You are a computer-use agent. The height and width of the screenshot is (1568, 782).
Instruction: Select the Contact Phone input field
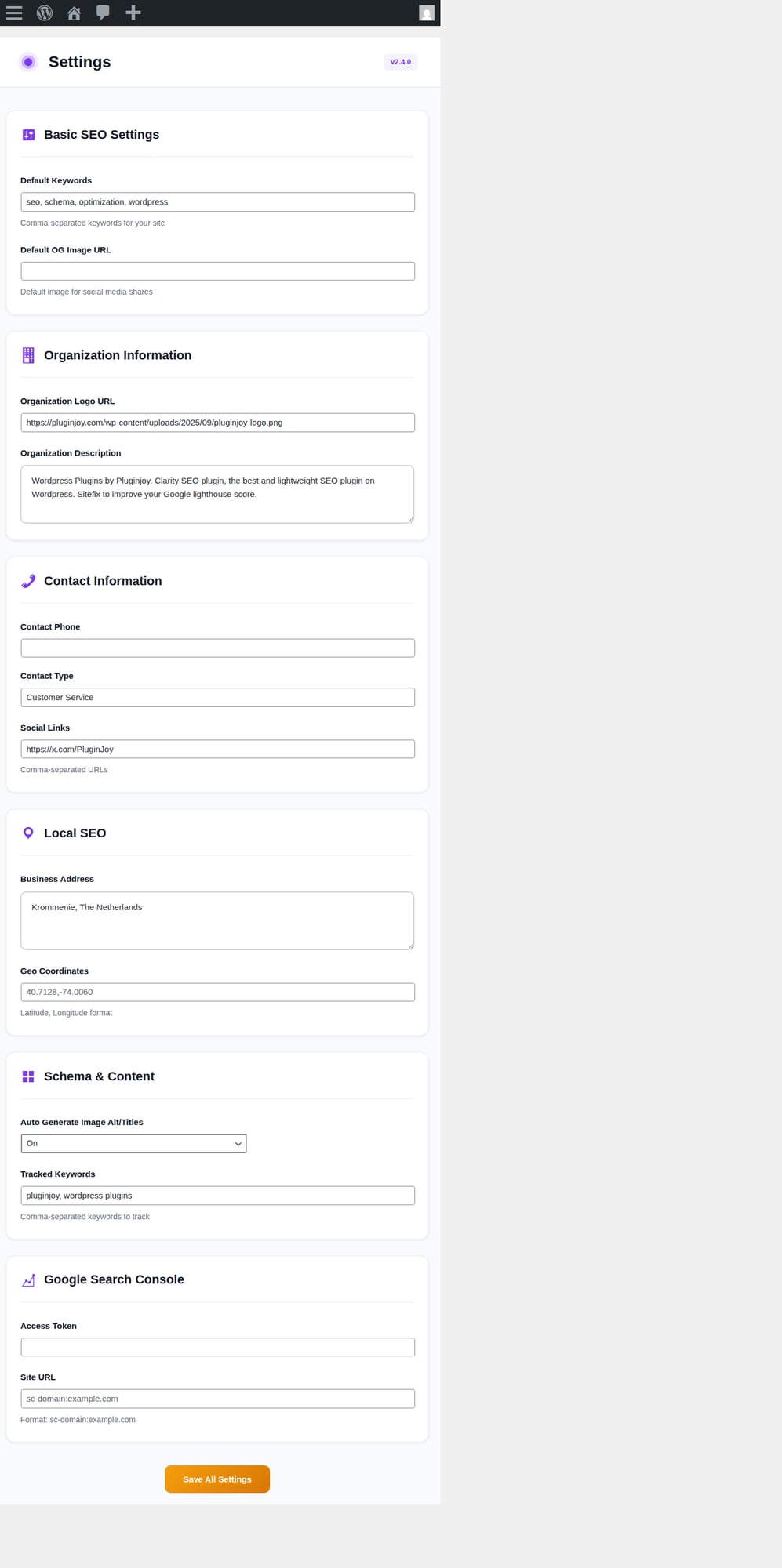click(217, 648)
